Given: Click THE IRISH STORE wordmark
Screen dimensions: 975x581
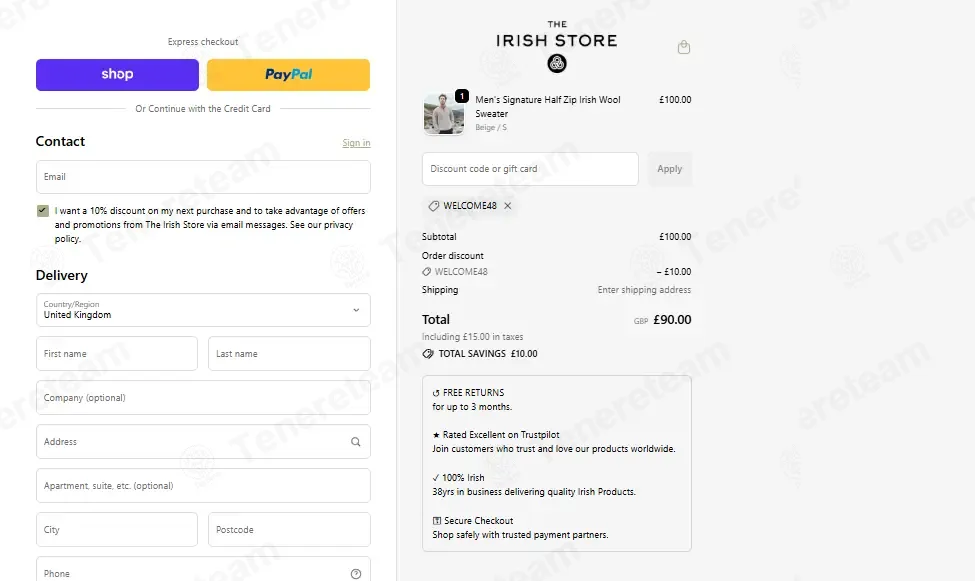Looking at the screenshot, I should [x=557, y=36].
